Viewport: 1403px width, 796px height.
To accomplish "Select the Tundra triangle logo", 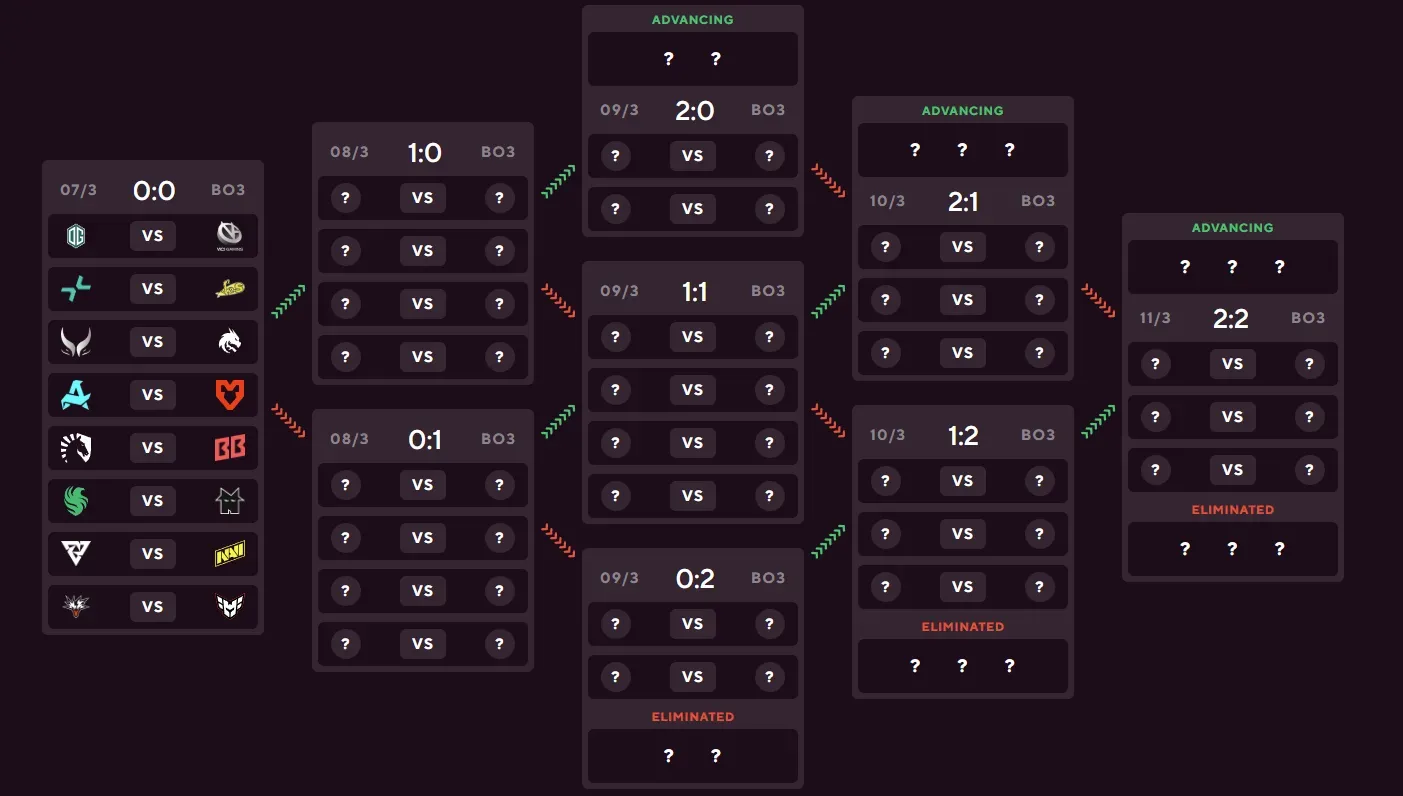I will (x=76, y=554).
